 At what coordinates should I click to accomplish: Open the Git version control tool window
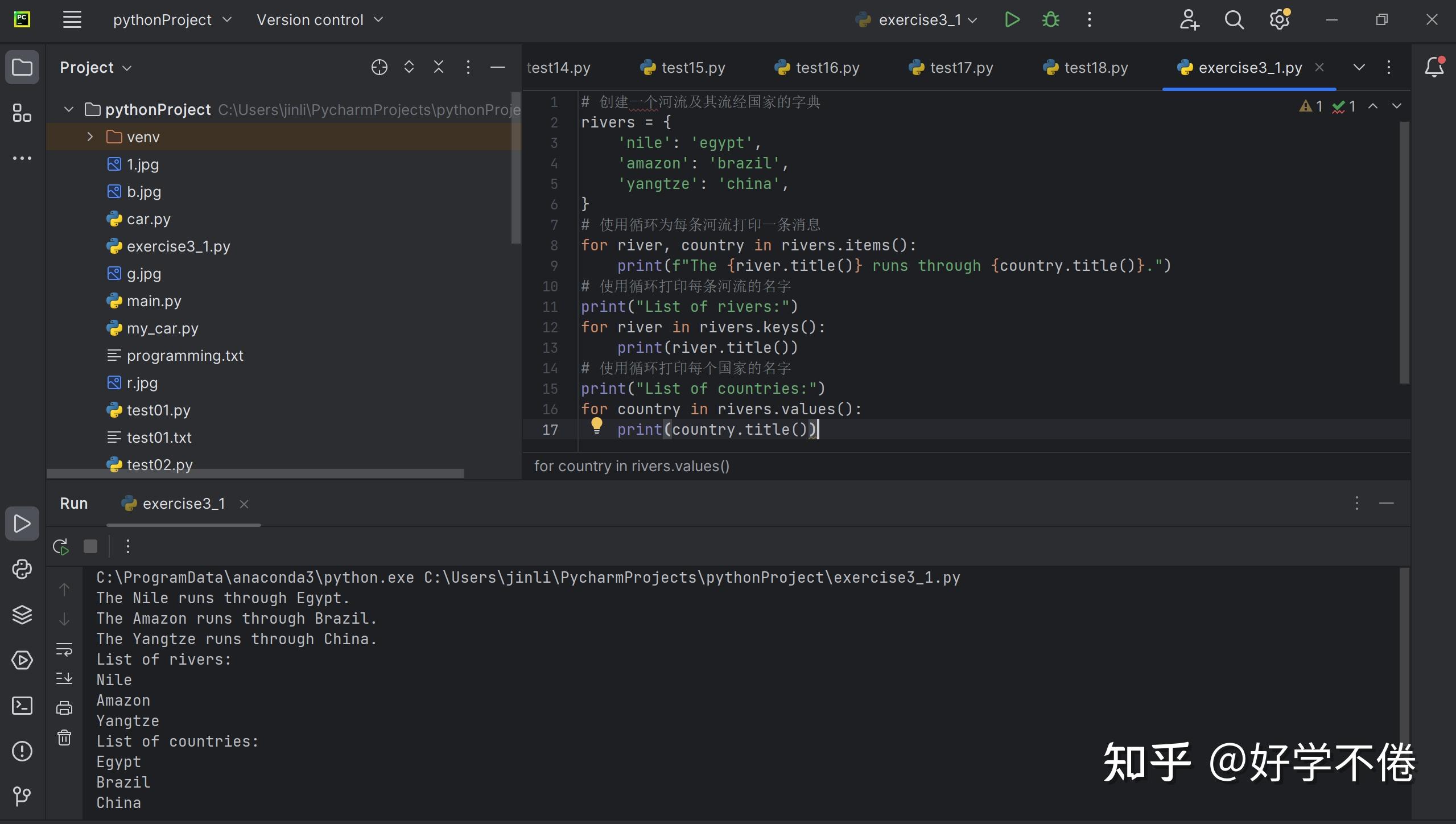click(x=22, y=796)
